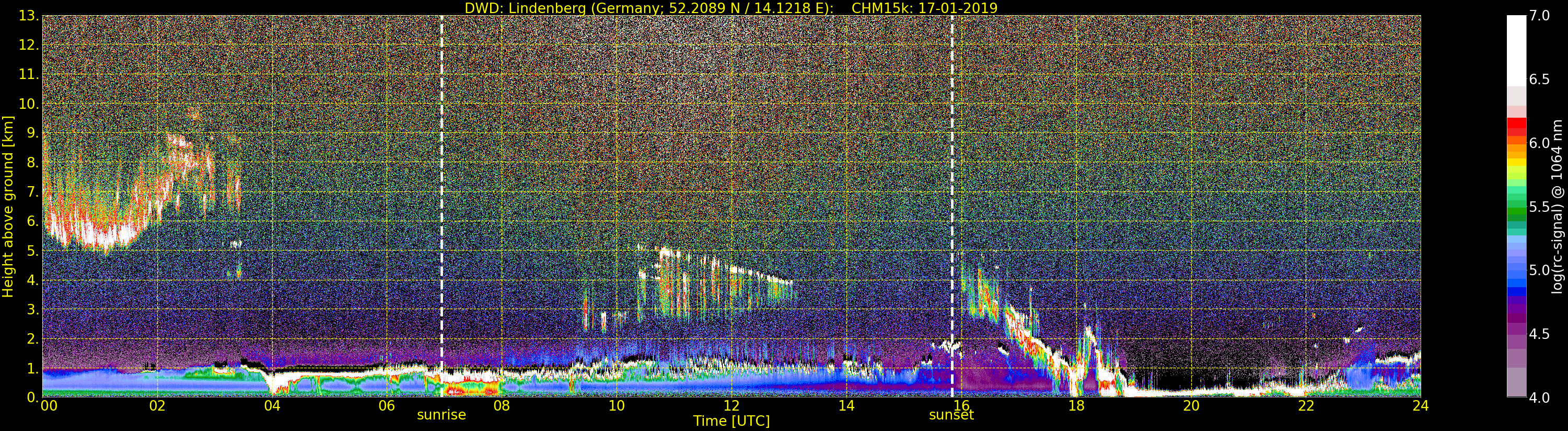Image resolution: width=1568 pixels, height=431 pixels.
Task: Click height axis tick "13."
Action: point(29,16)
